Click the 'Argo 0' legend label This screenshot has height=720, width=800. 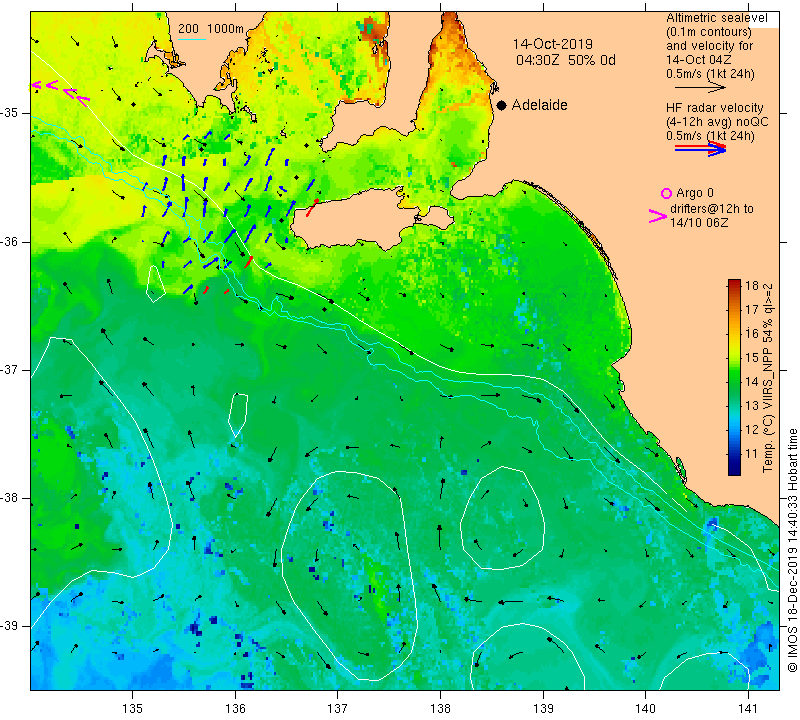[x=694, y=193]
